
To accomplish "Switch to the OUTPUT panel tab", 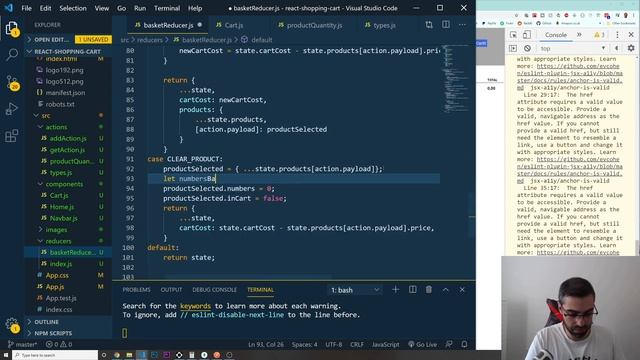I will click(x=171, y=290).
